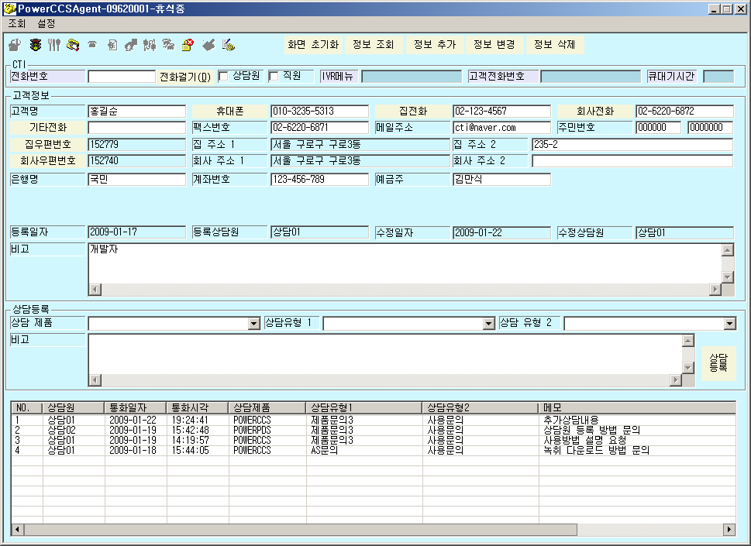Screen dimensions: 751x546
Task: Expand the 상담유형 1 combo box
Action: [x=488, y=324]
